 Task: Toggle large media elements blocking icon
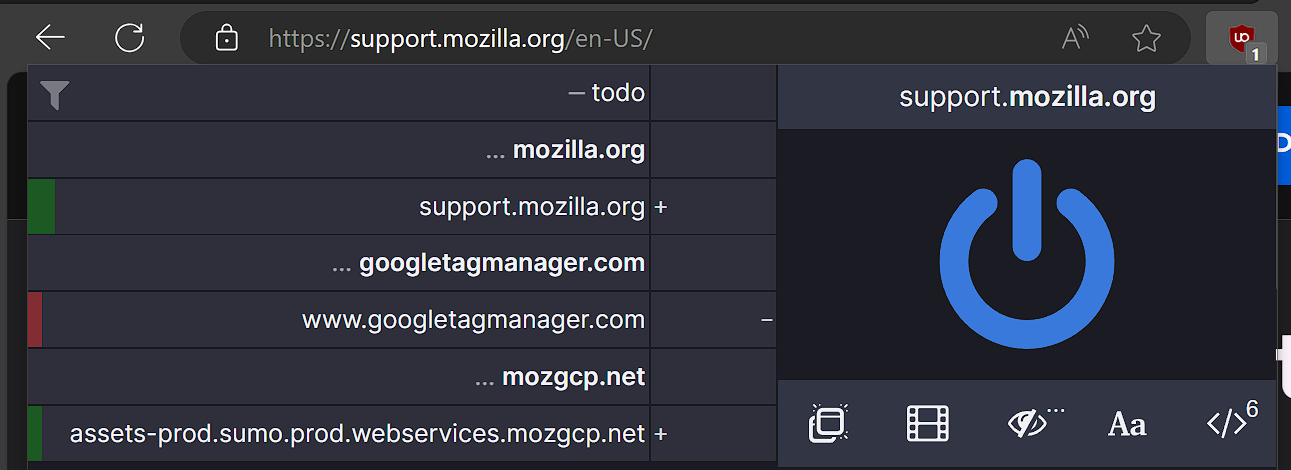927,424
